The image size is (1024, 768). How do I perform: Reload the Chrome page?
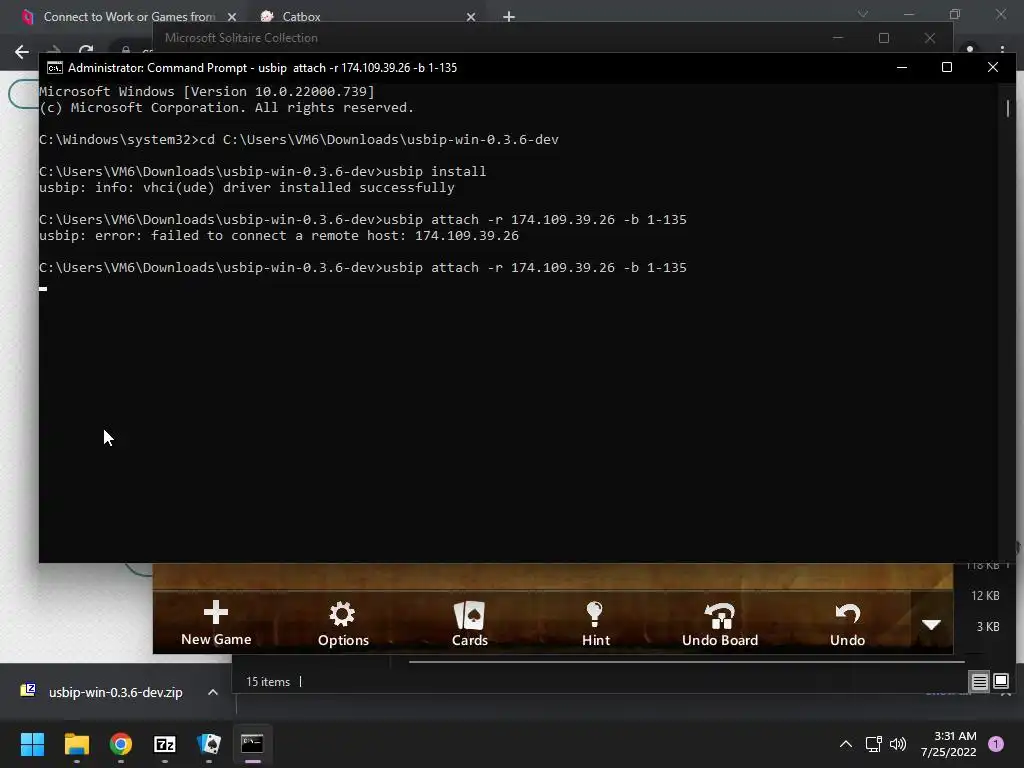point(86,50)
